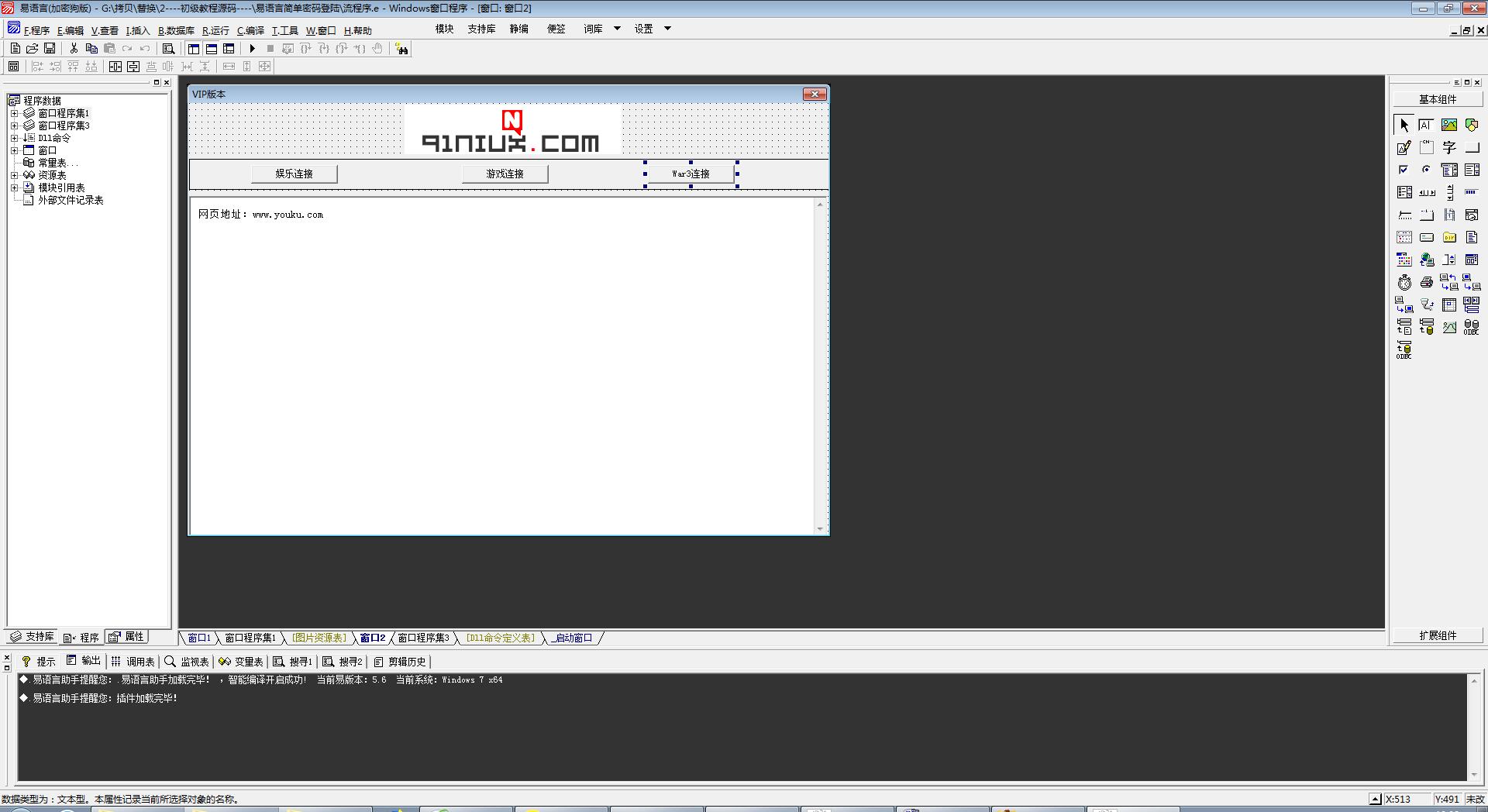Open the C.编译 menu
Image resolution: width=1488 pixels, height=812 pixels.
click(250, 31)
